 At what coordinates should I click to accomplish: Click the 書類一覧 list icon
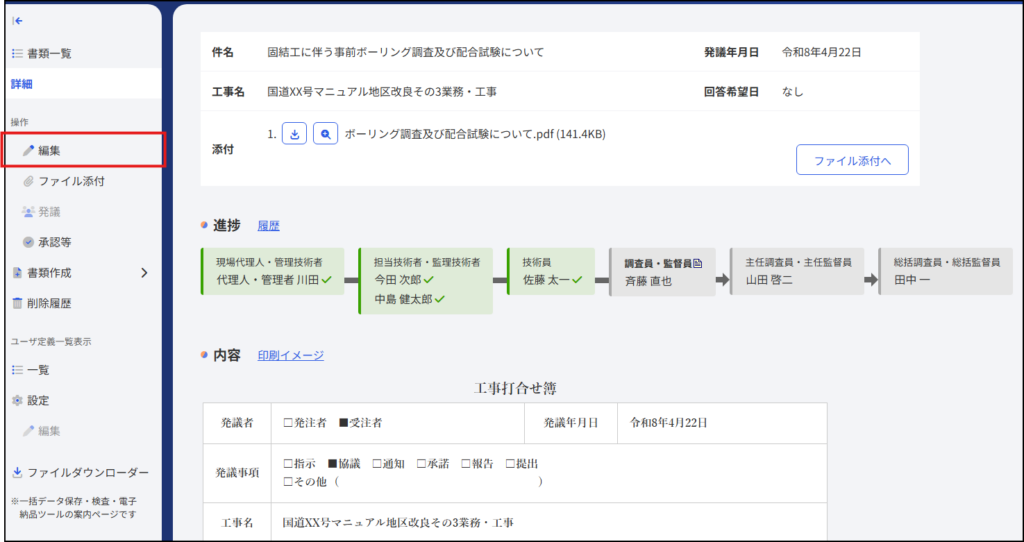click(x=18, y=54)
